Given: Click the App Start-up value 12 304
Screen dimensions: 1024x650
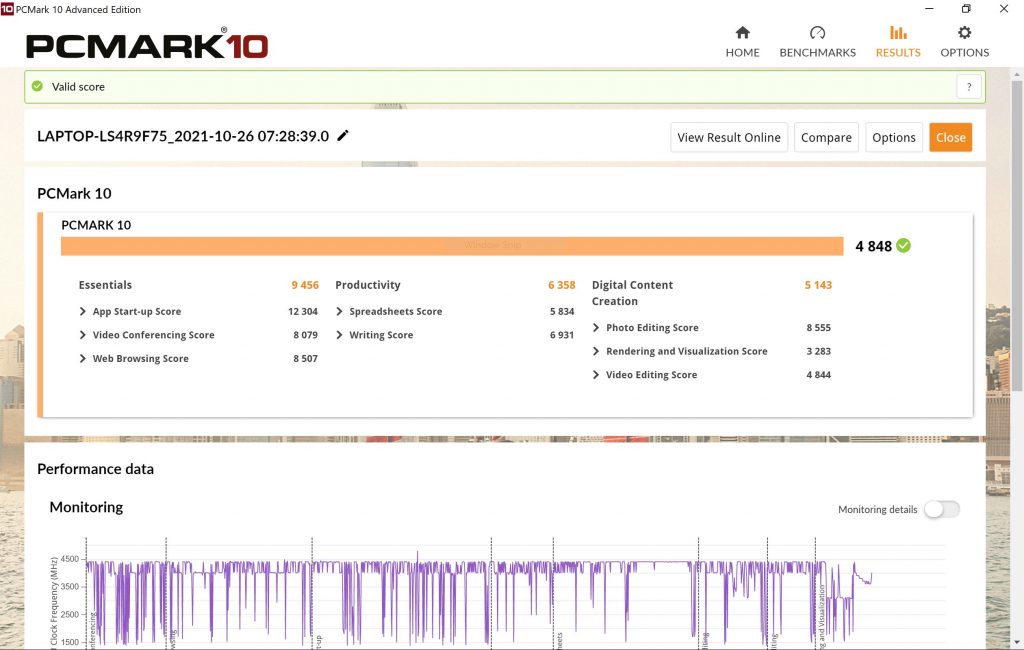Looking at the screenshot, I should click(303, 312).
